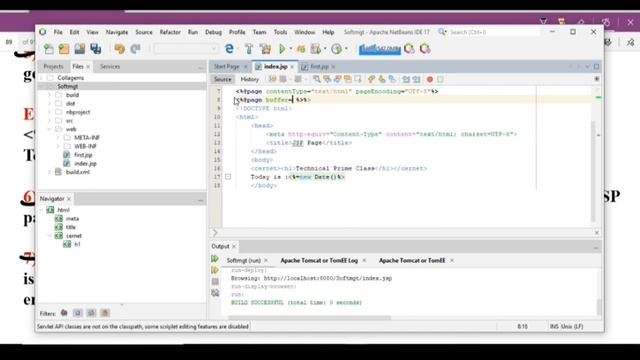Open the configuration combo box in toolbar

tap(186, 49)
